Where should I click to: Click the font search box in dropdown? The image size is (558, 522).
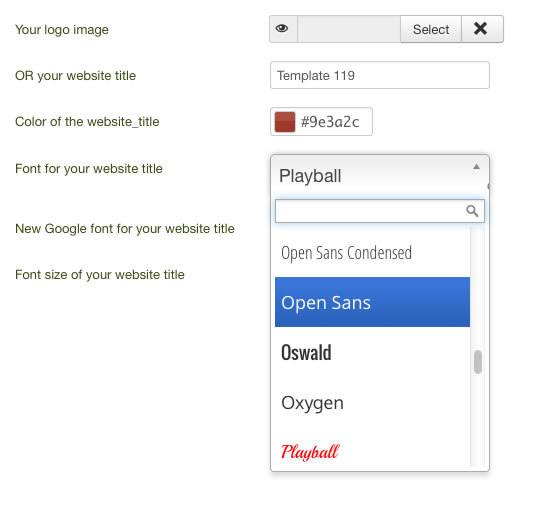[x=380, y=211]
